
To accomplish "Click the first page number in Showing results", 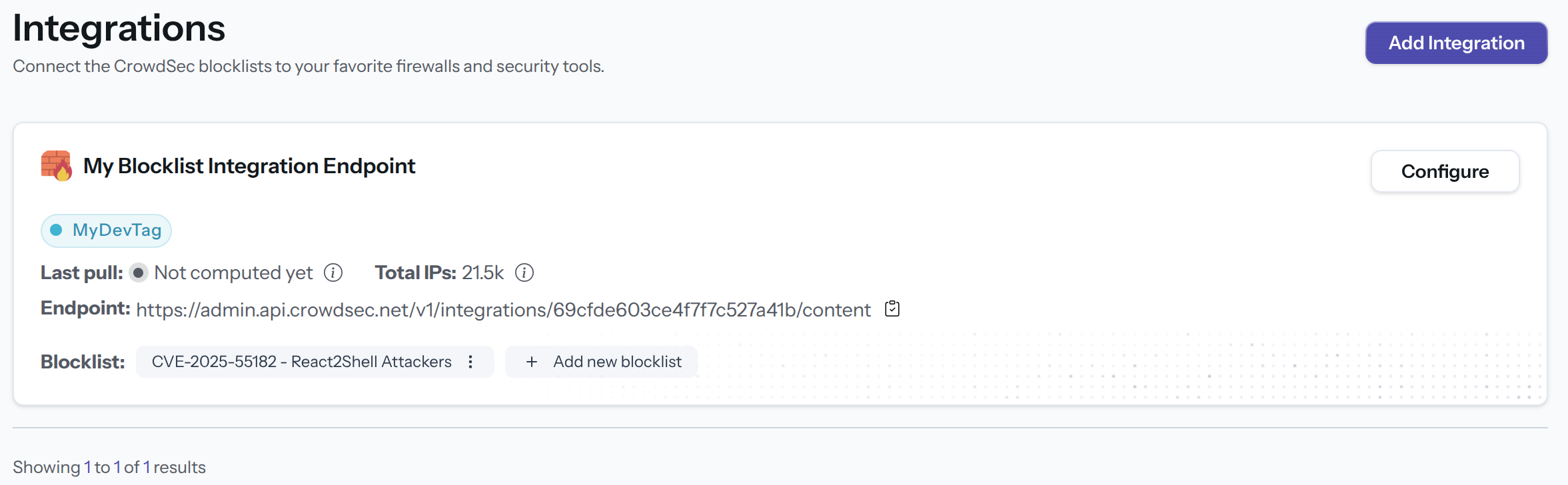I will click(87, 467).
